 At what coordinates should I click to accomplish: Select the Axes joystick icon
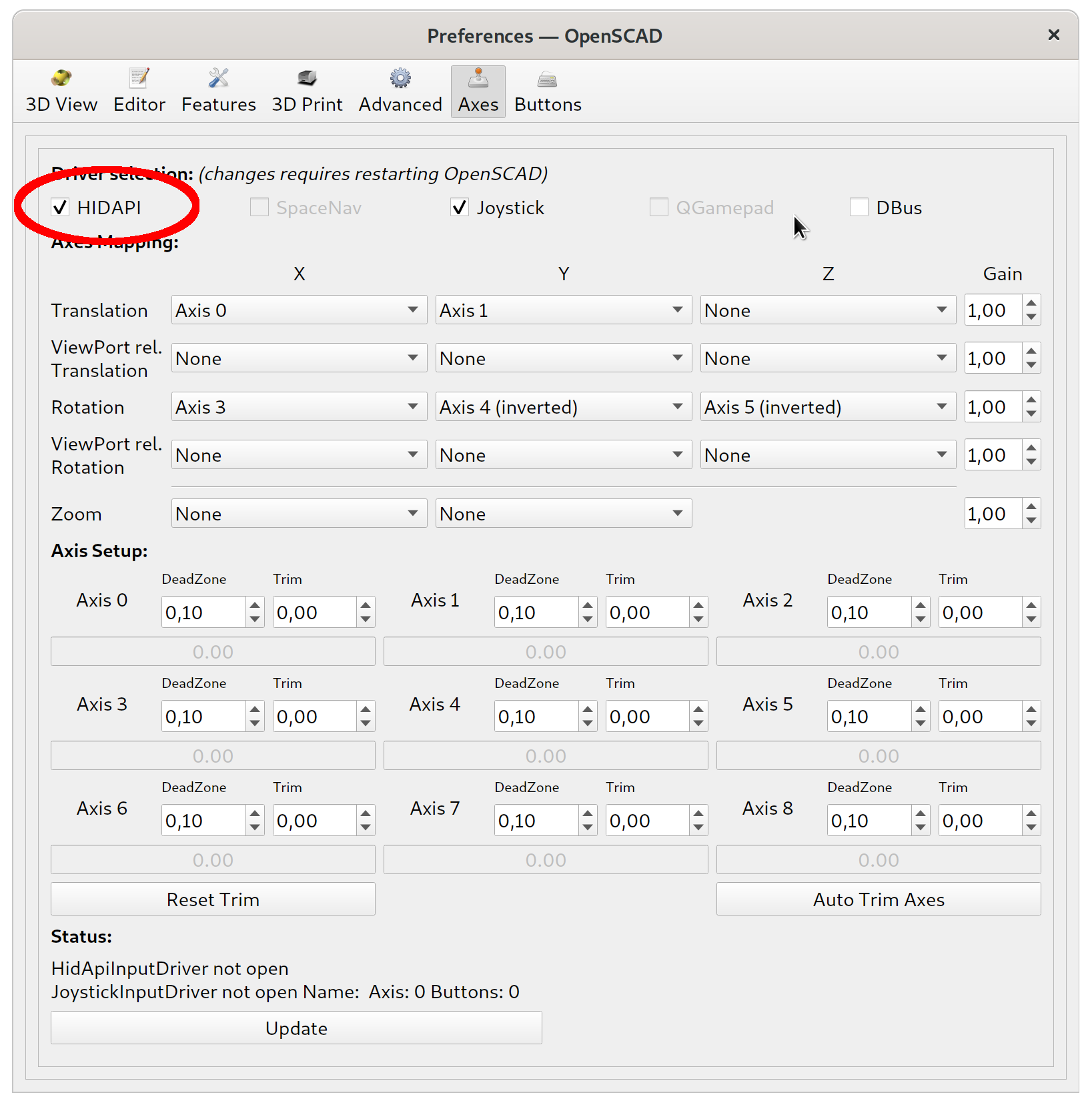pyautogui.click(x=478, y=79)
